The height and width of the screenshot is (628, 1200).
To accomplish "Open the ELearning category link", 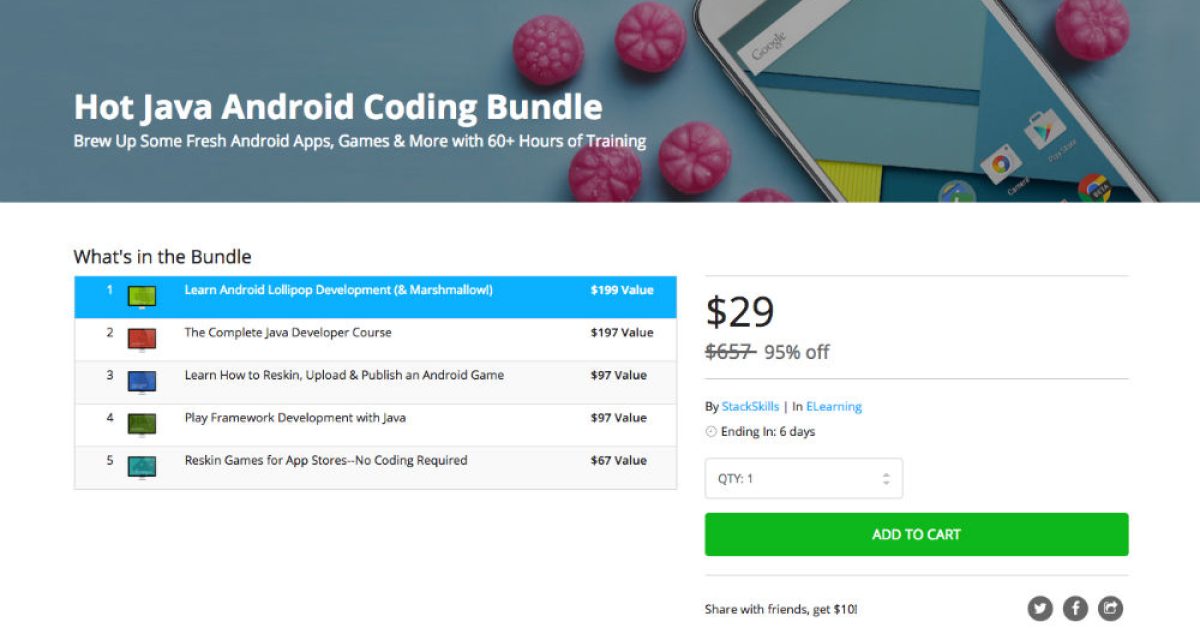I will point(835,407).
